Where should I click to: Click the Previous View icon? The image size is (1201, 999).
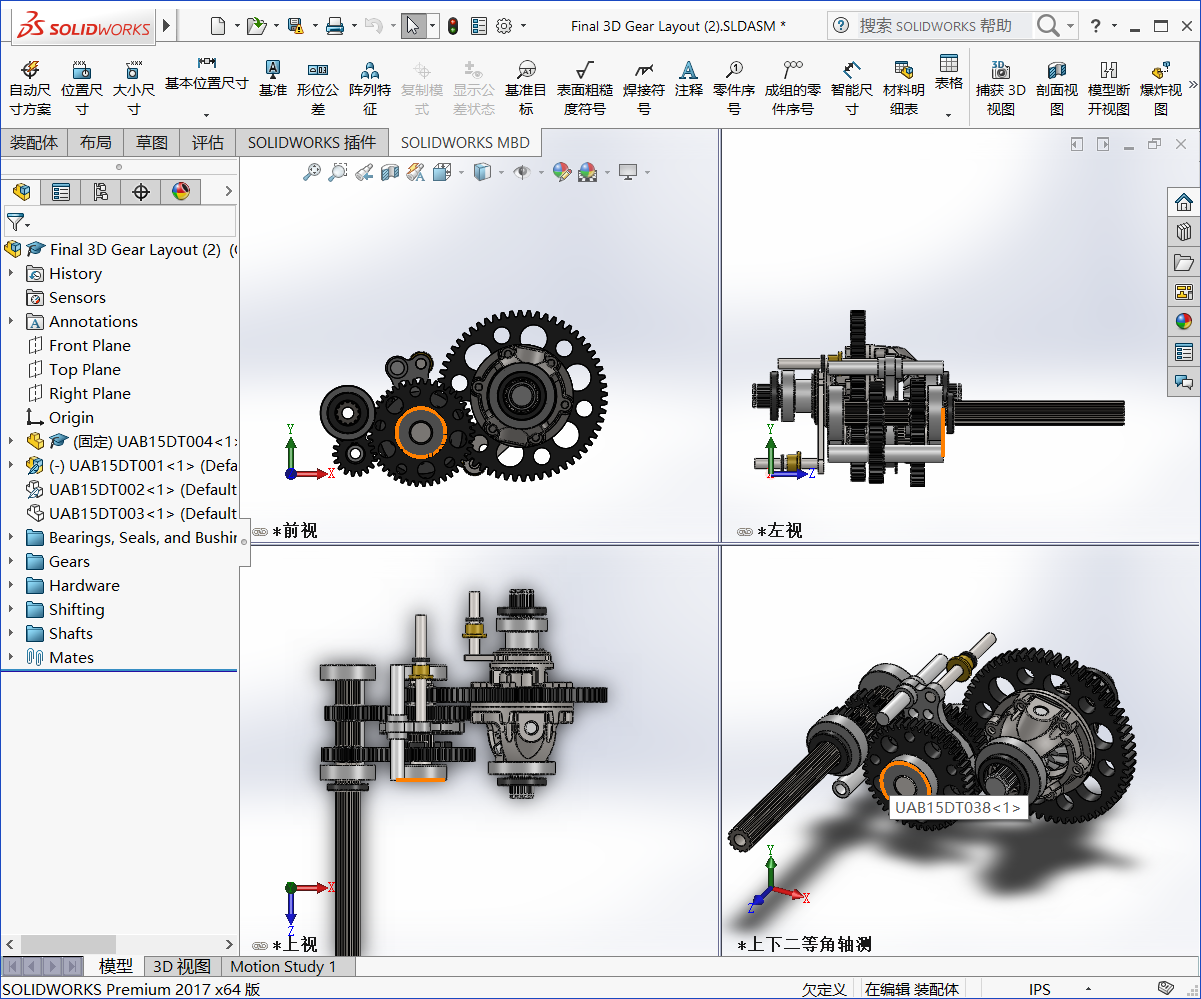click(364, 172)
